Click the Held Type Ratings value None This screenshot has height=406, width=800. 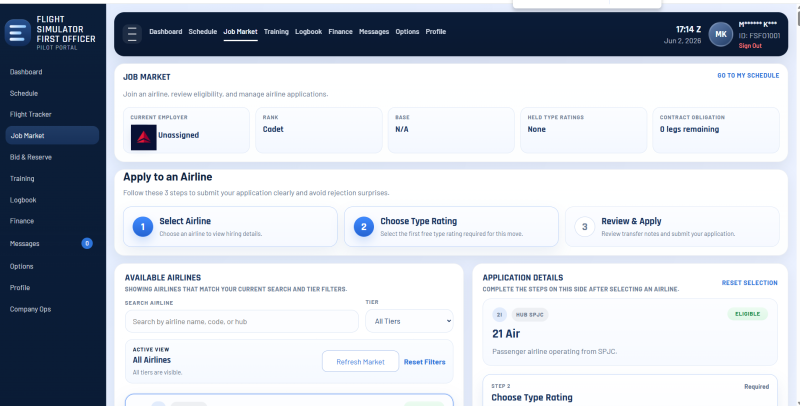536,129
